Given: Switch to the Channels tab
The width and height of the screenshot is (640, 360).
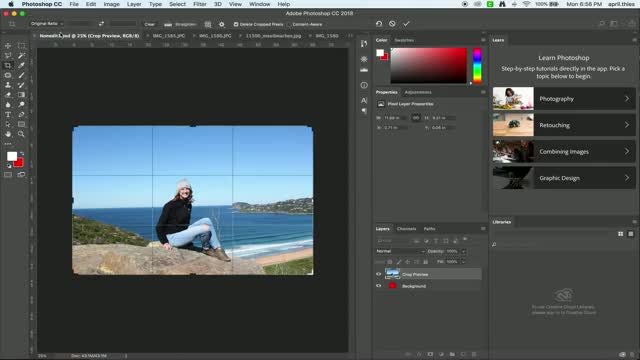Looking at the screenshot, I should tap(407, 229).
